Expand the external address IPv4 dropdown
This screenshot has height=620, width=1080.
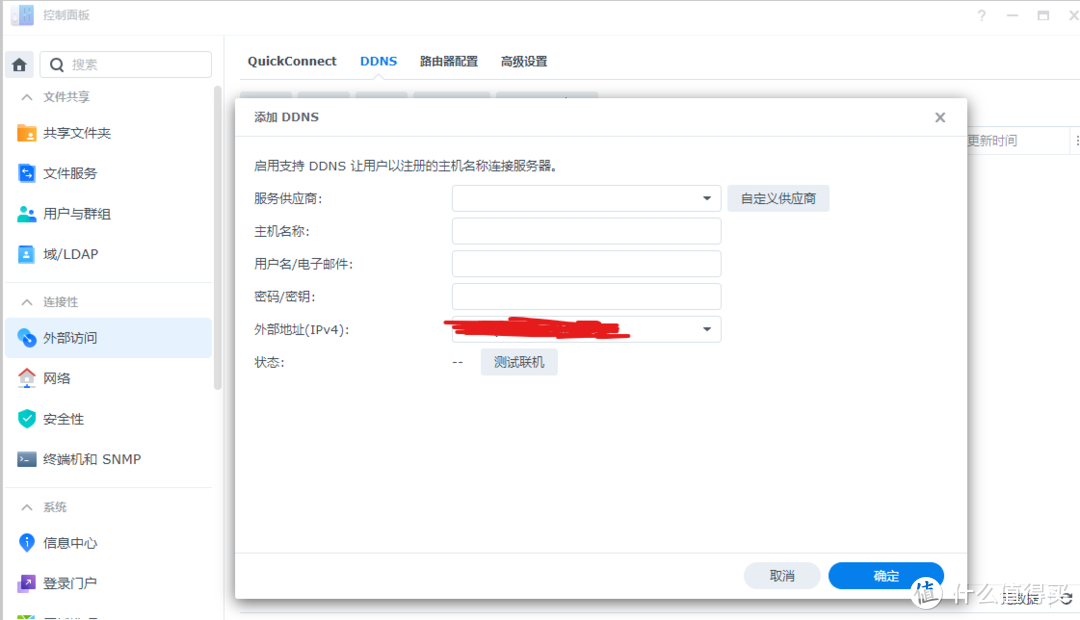[706, 329]
